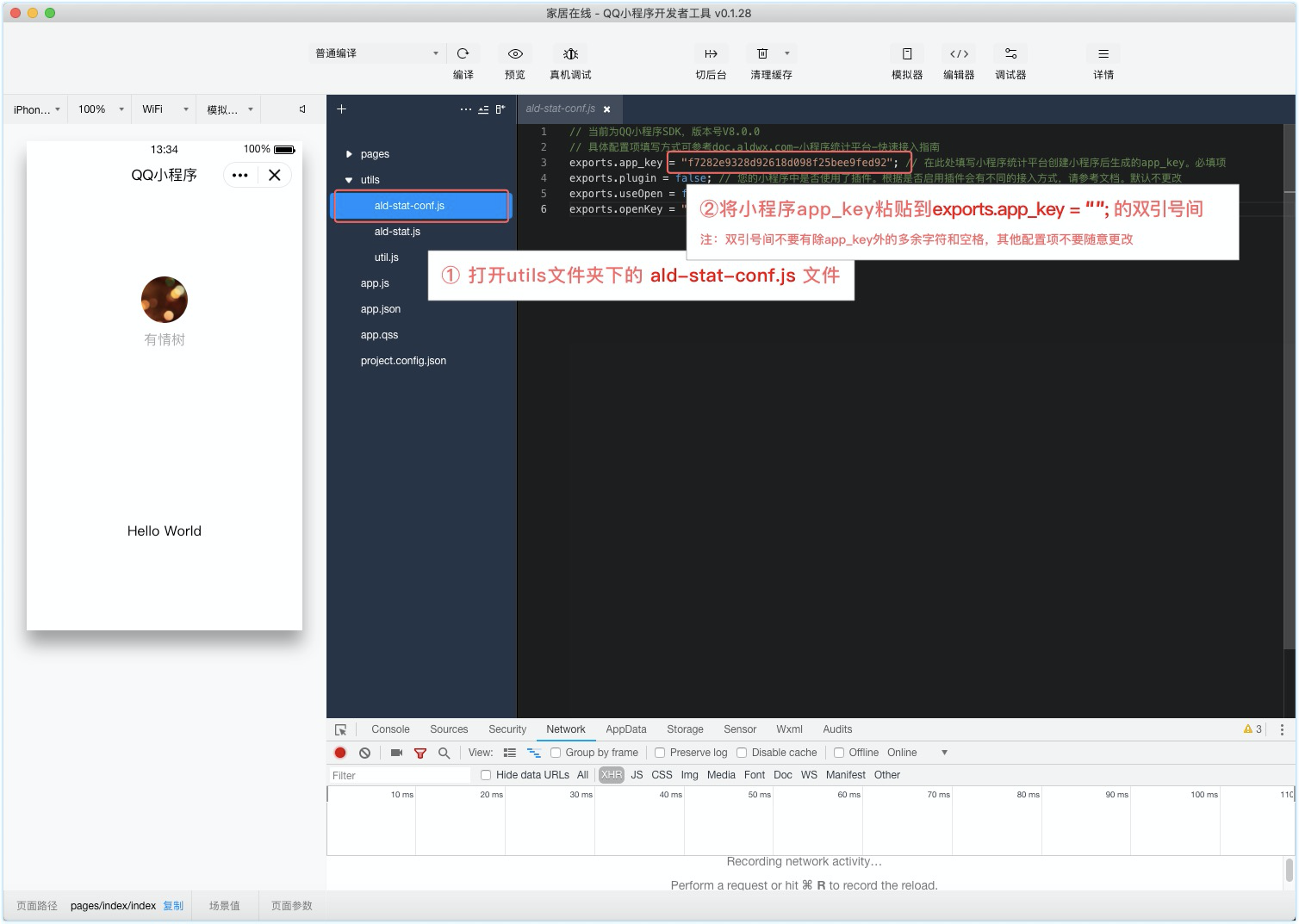Open the AppData tab

click(x=626, y=729)
